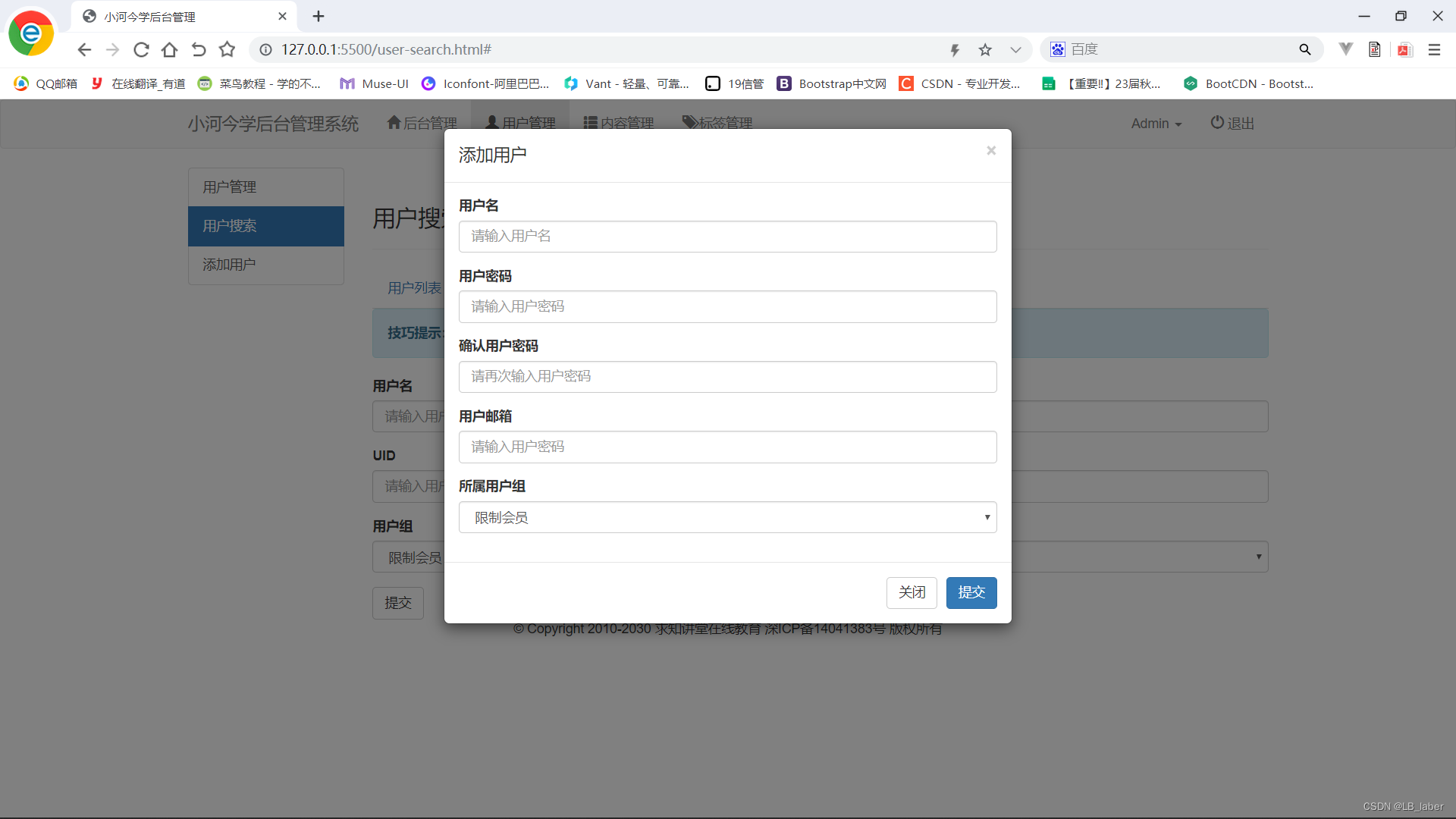The width and height of the screenshot is (1456, 819).
Task: Select 用户搜索 in left sidebar
Action: click(x=266, y=226)
